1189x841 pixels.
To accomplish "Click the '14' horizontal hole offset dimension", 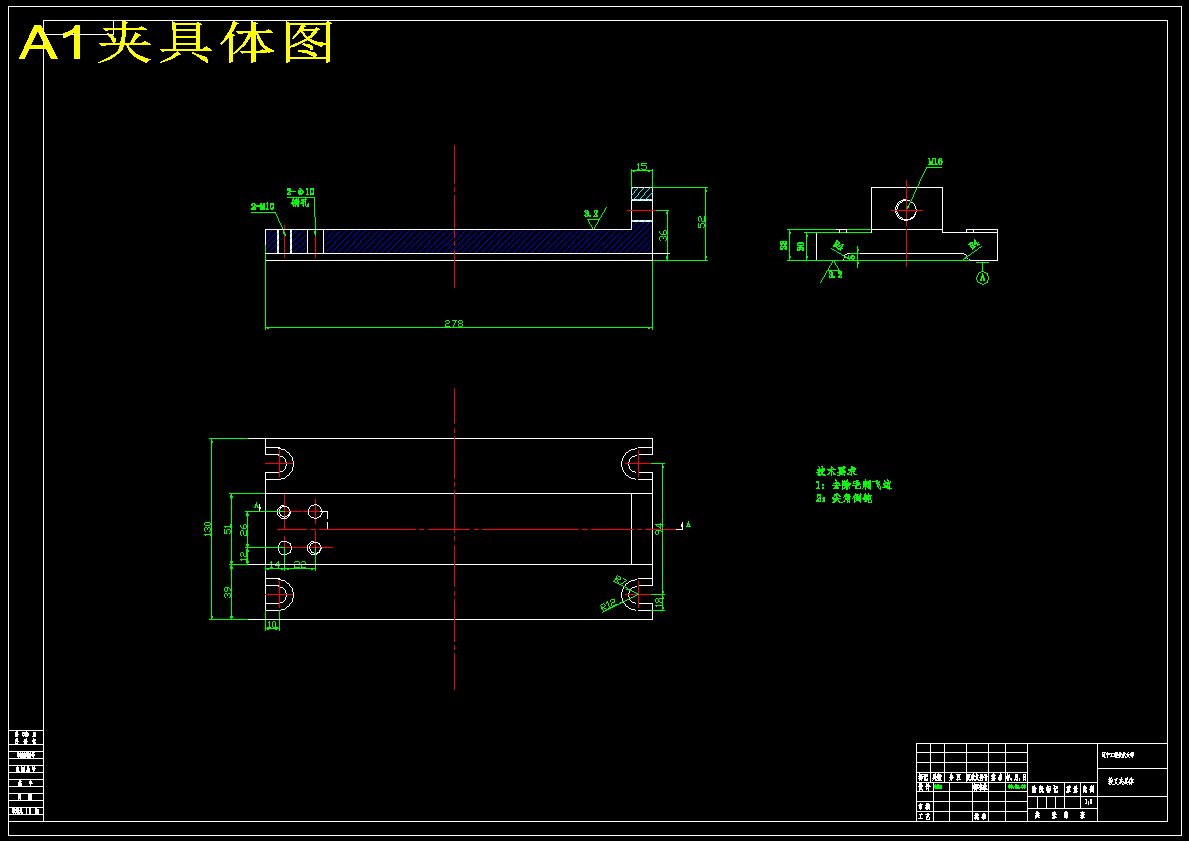I will (x=275, y=564).
